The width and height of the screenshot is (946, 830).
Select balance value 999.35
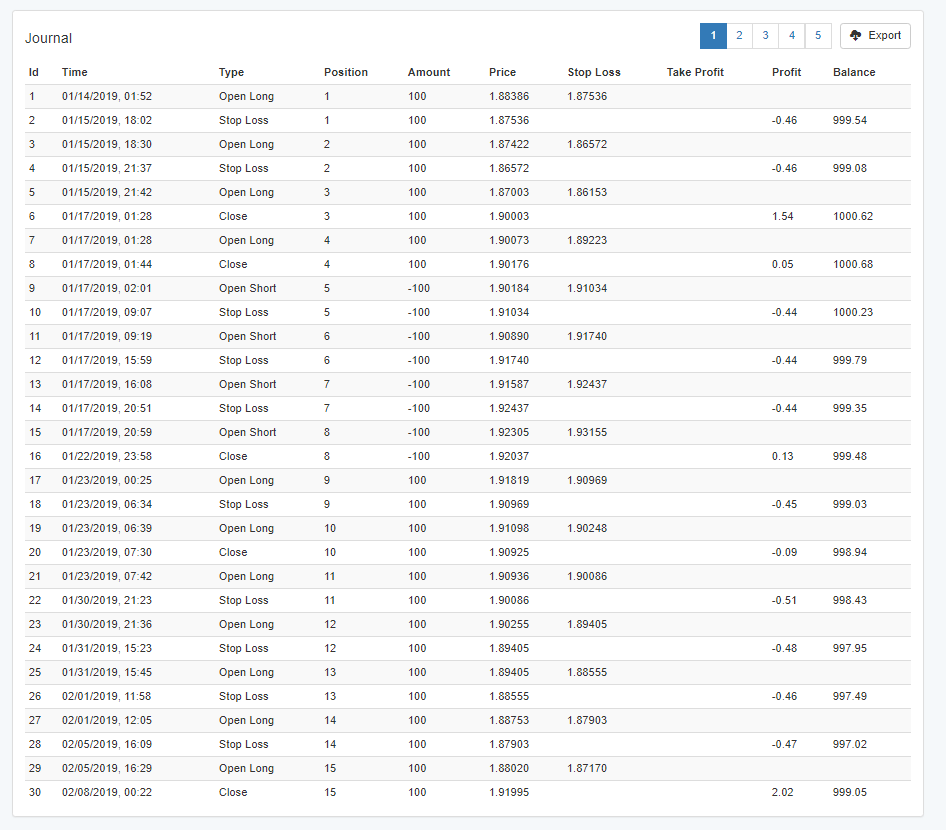[x=850, y=408]
